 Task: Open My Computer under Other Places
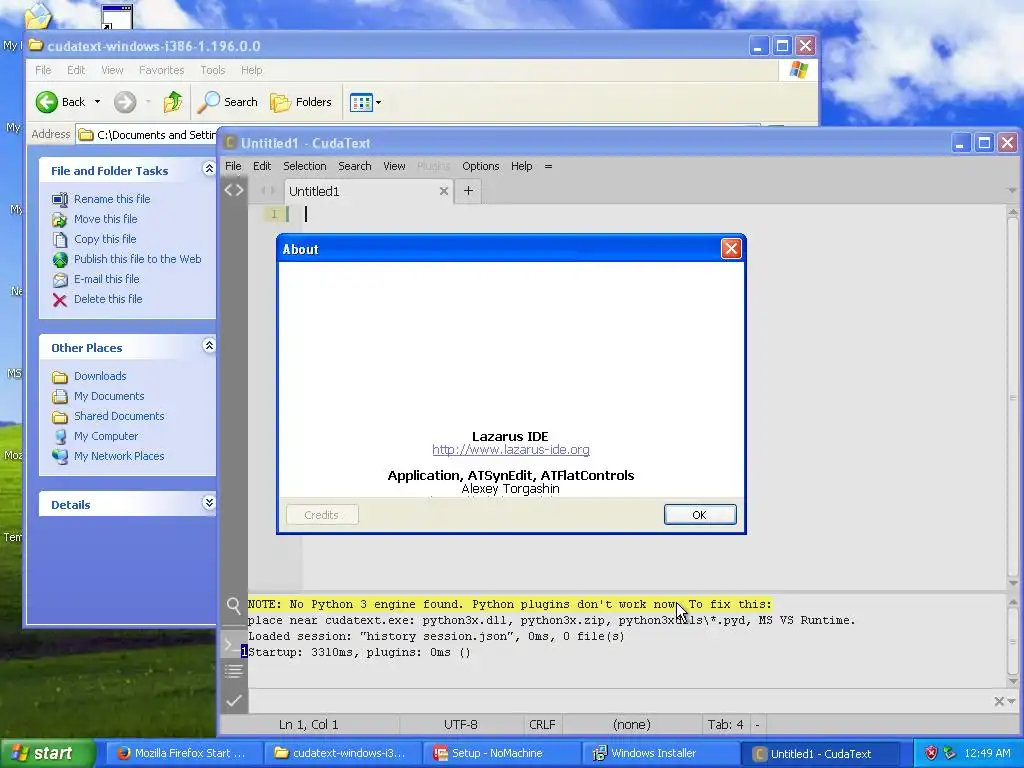(106, 436)
